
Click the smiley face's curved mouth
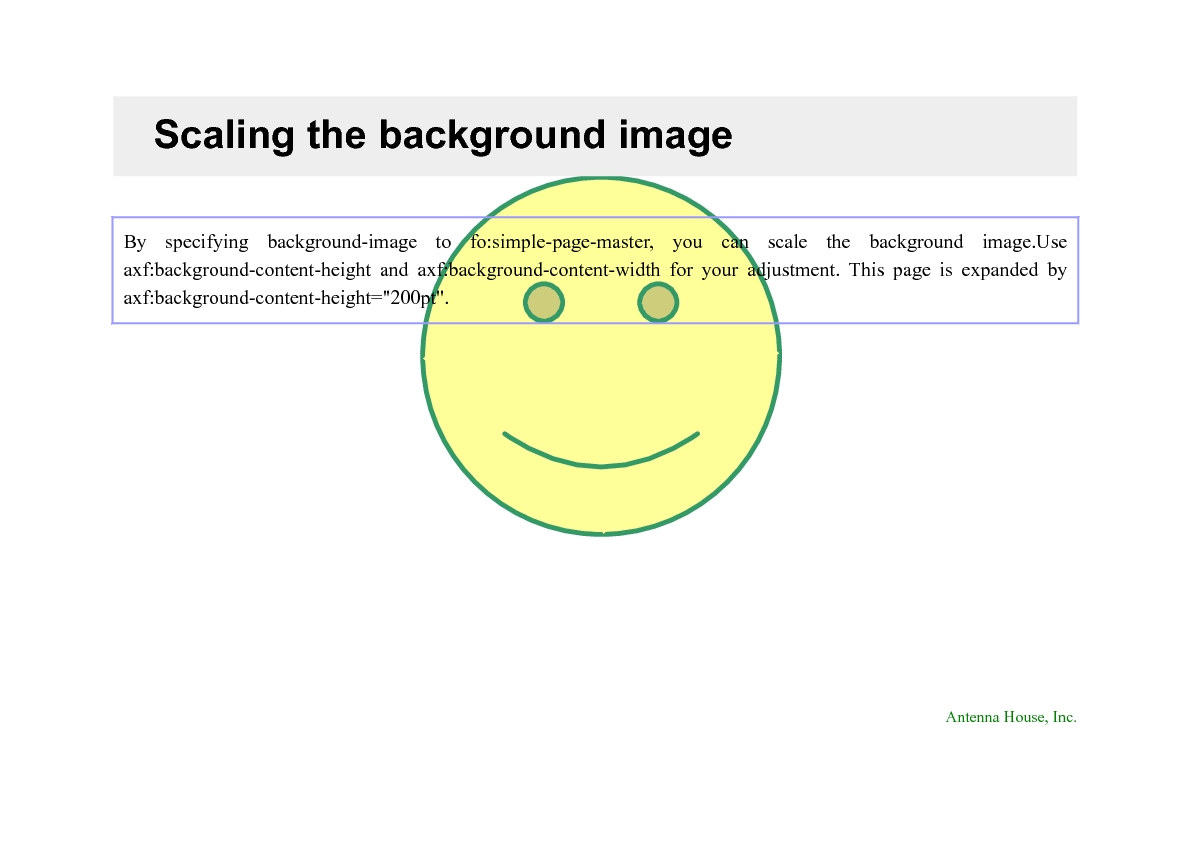[601, 450]
